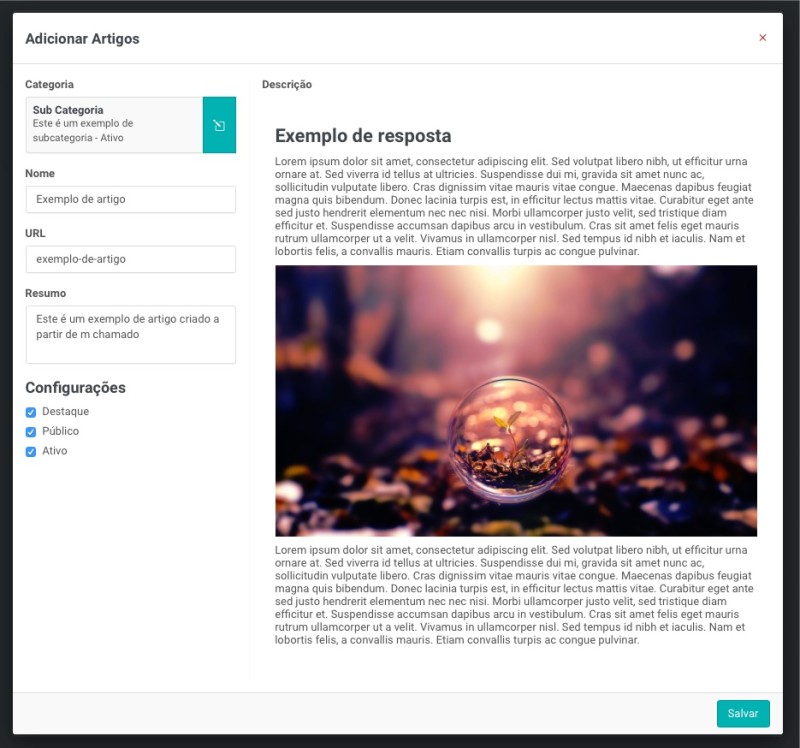The height and width of the screenshot is (748, 800).
Task: Click the 'Exemplo de resposta' heading
Action: (363, 136)
